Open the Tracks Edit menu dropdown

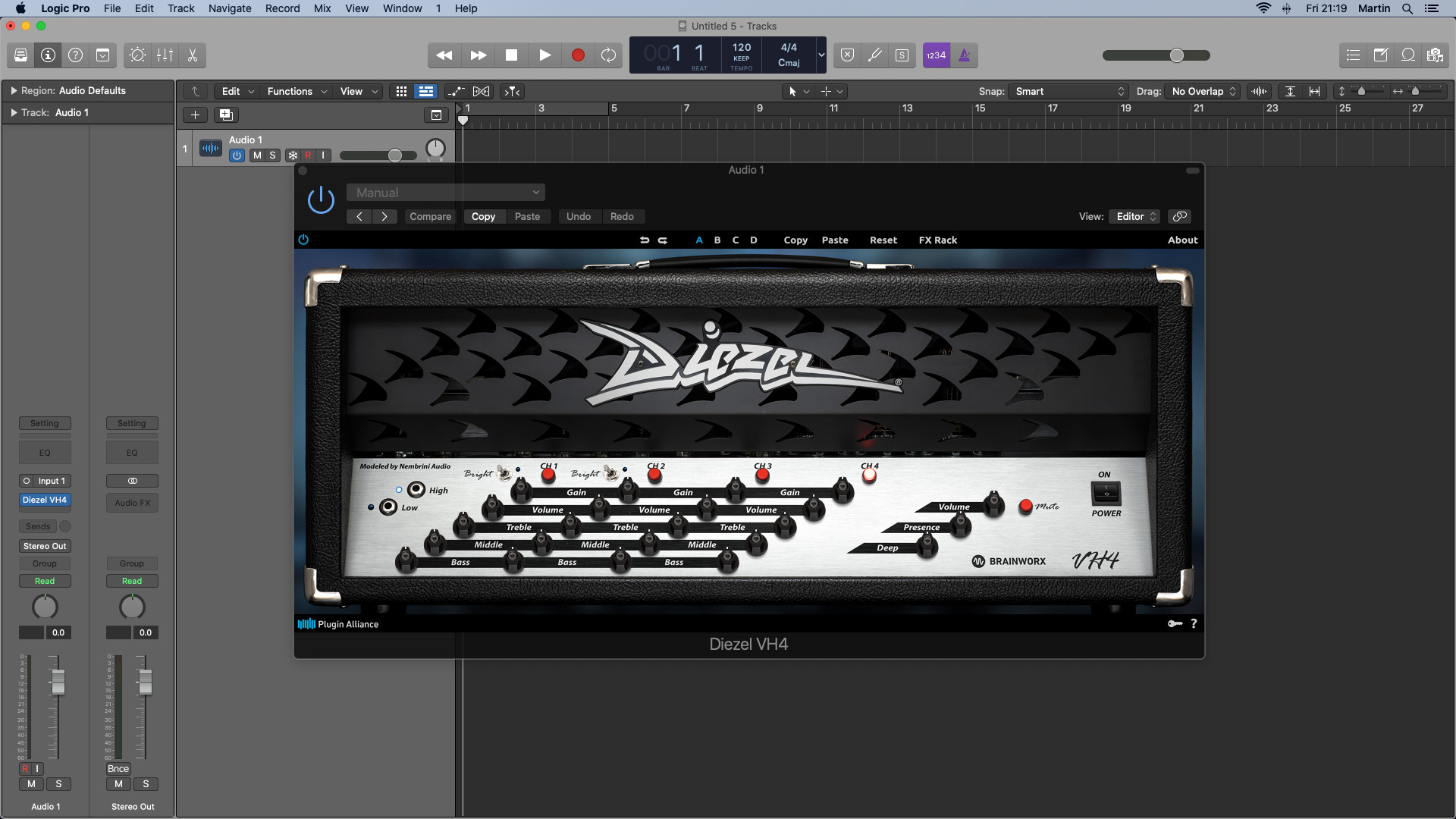pos(237,91)
